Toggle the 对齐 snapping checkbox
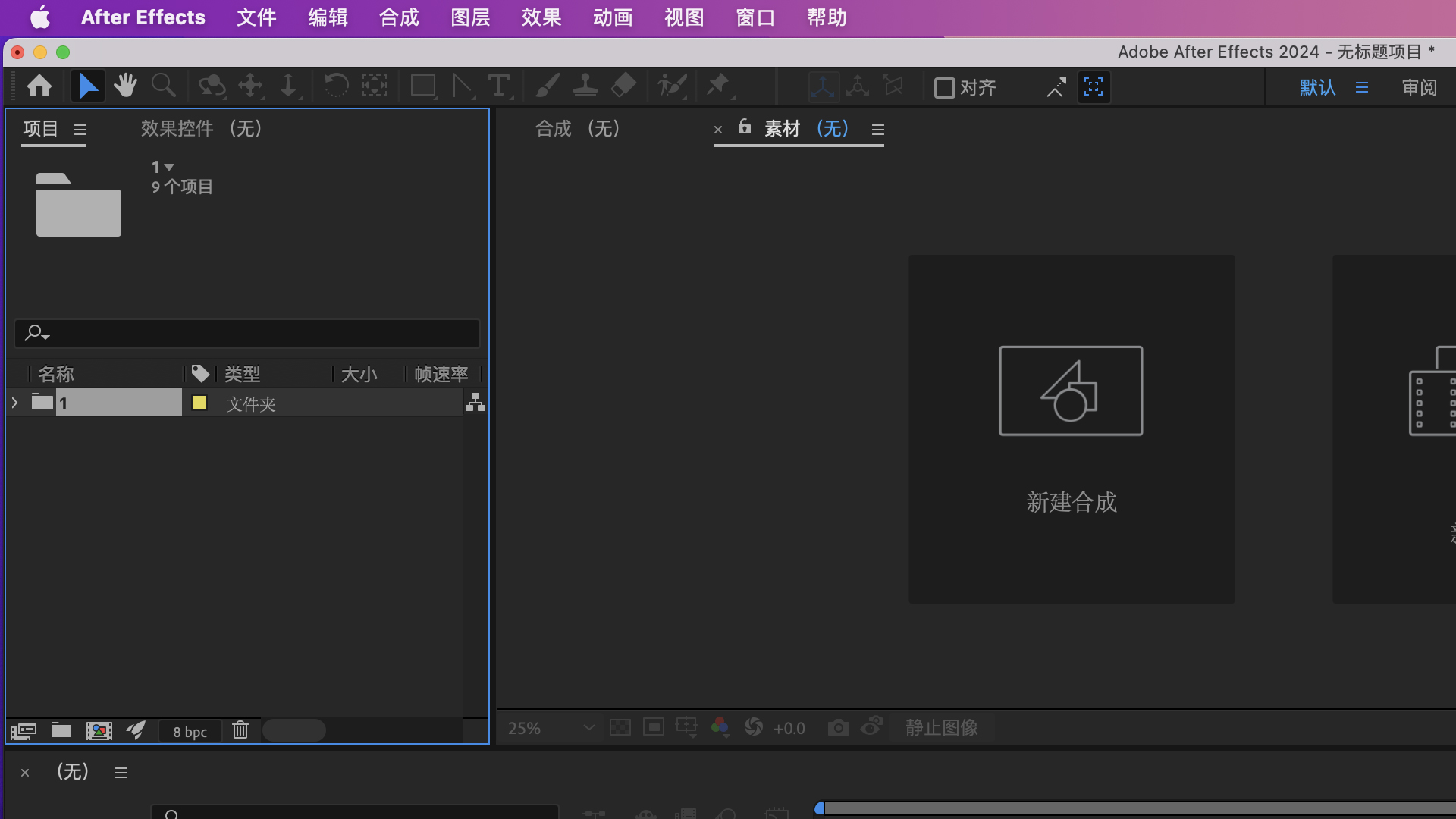The width and height of the screenshot is (1456, 819). [x=943, y=87]
